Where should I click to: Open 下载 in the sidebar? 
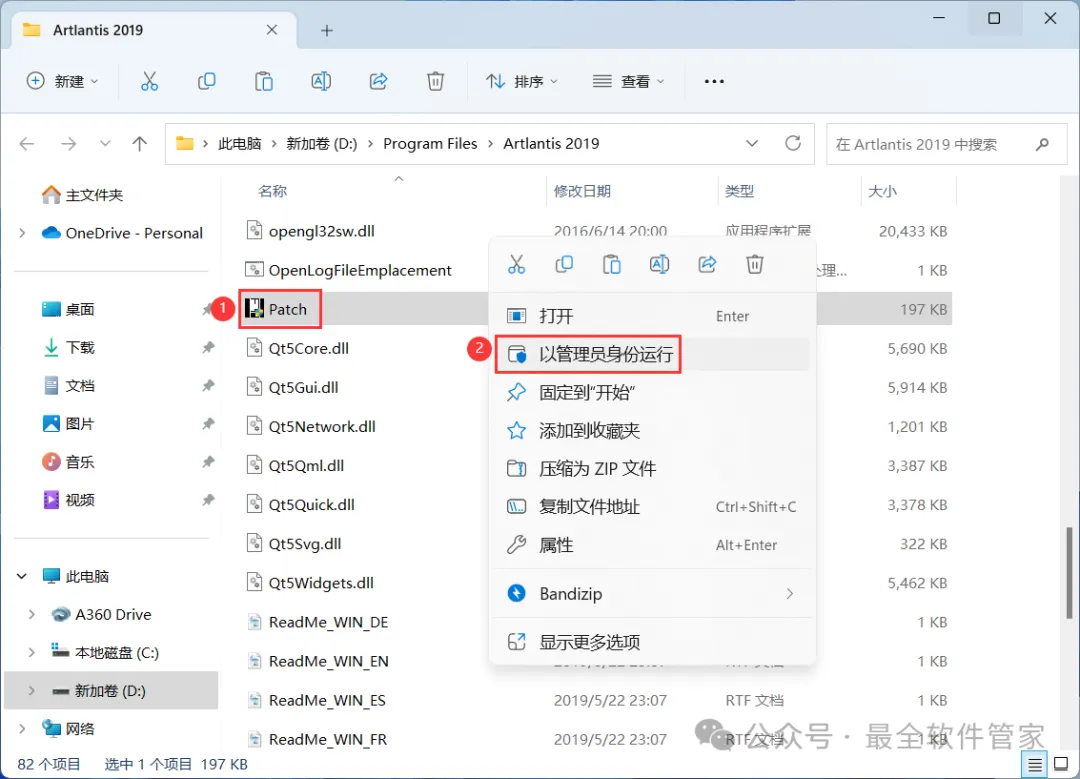68,347
